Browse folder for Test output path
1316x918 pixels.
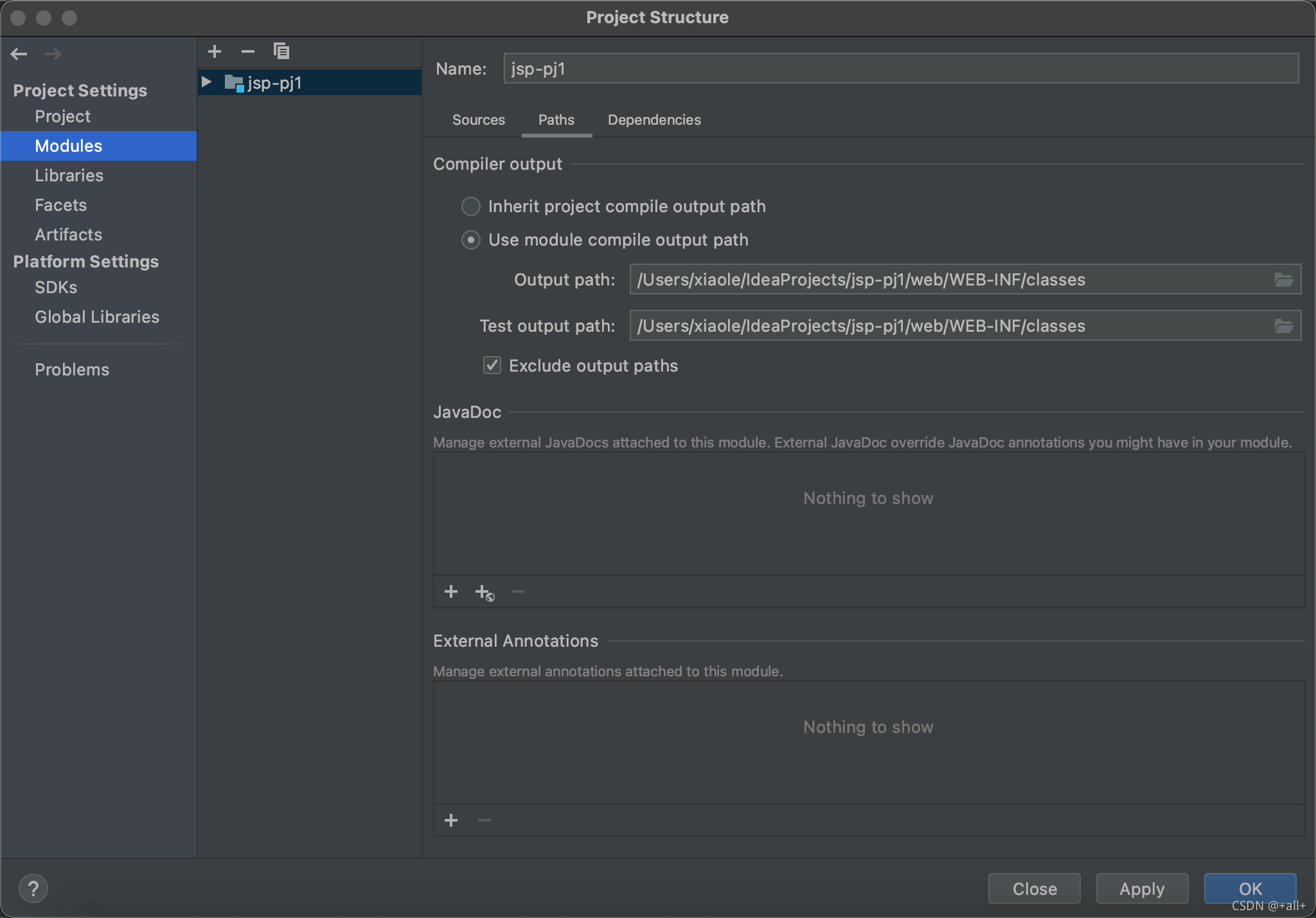1283,326
